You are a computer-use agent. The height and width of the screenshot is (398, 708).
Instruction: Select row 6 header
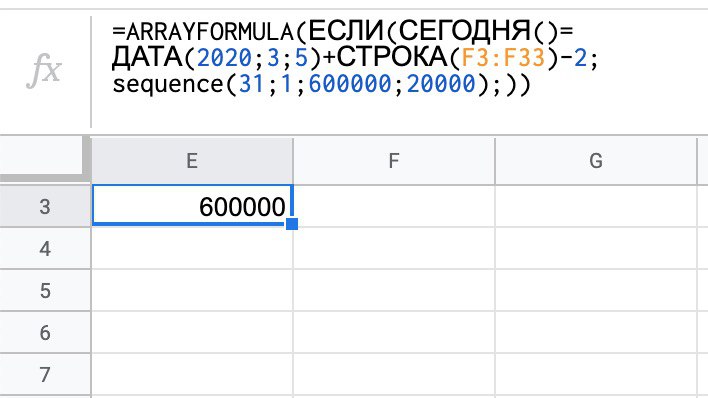point(45,332)
